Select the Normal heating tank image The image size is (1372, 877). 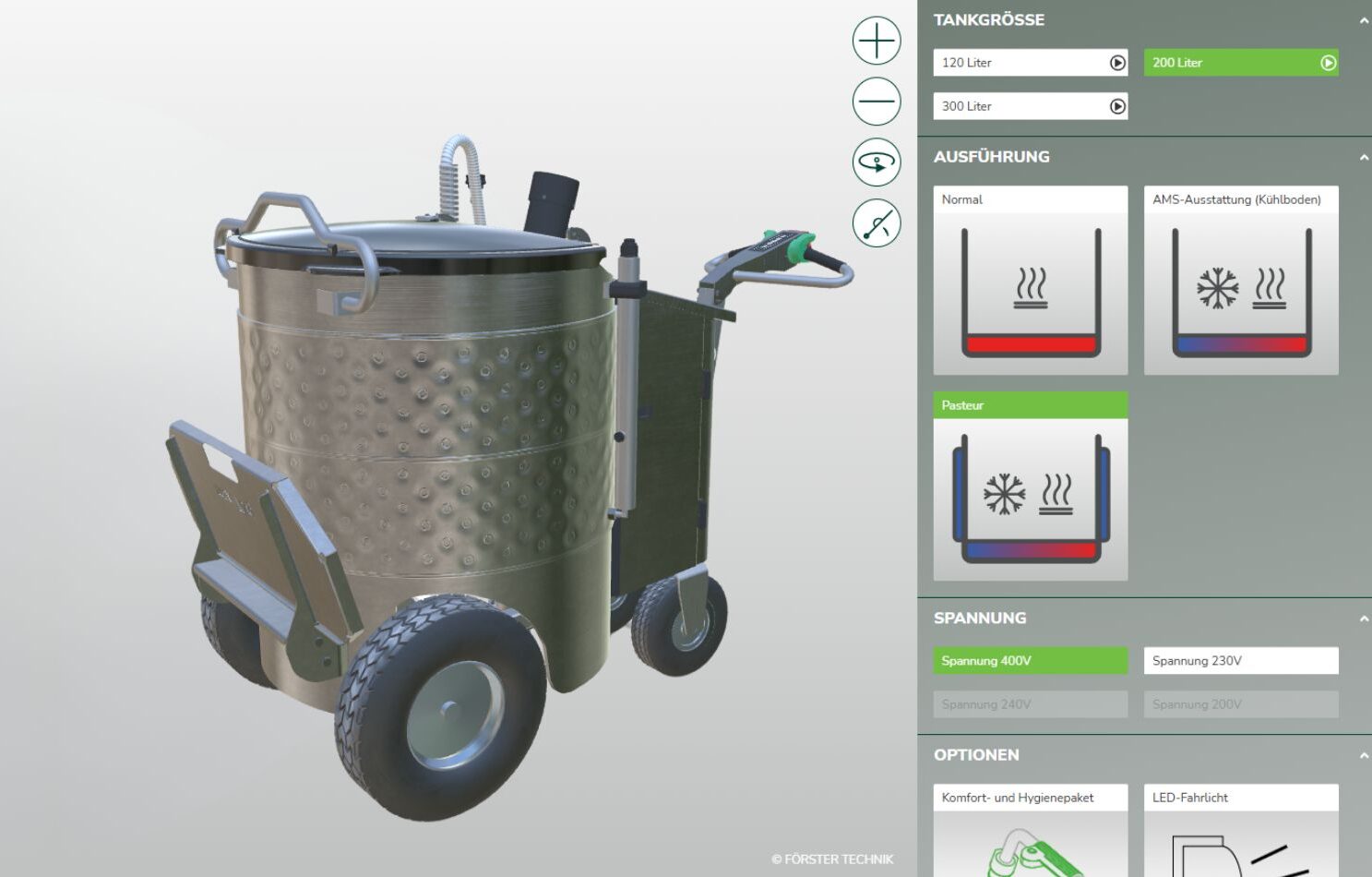tap(1030, 294)
